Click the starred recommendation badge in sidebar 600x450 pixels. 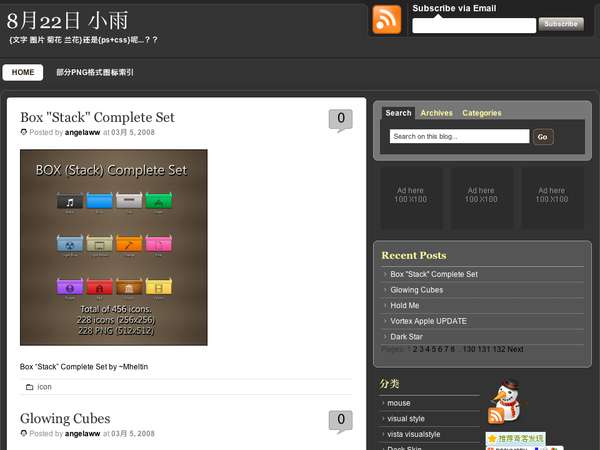[x=515, y=438]
